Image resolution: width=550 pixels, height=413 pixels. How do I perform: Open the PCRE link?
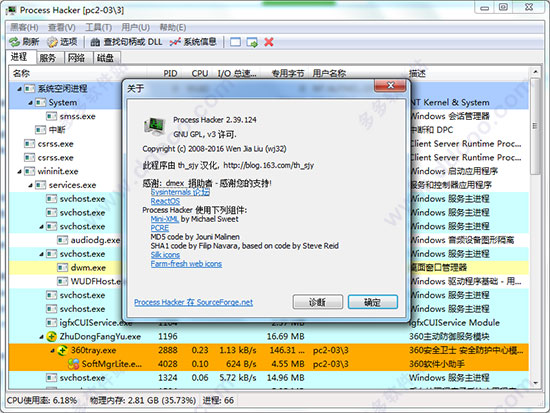[160, 228]
